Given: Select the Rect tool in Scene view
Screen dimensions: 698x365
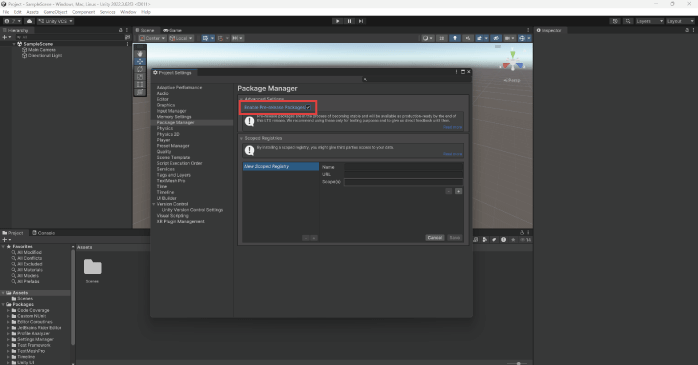Looking at the screenshot, I should click(140, 84).
